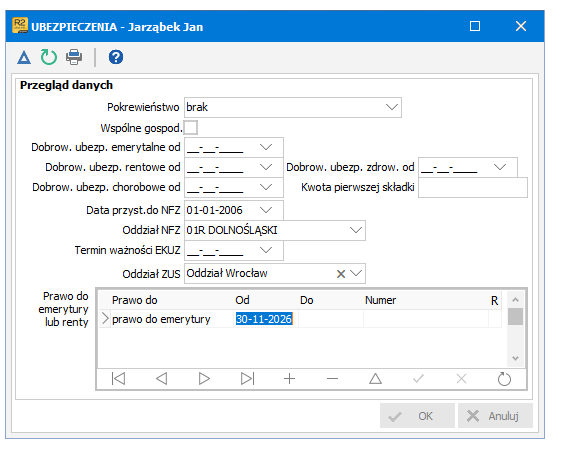Viewport: 569px width, 463px height.
Task: Expand the Oddział NFZ dropdown
Action: 356,230
